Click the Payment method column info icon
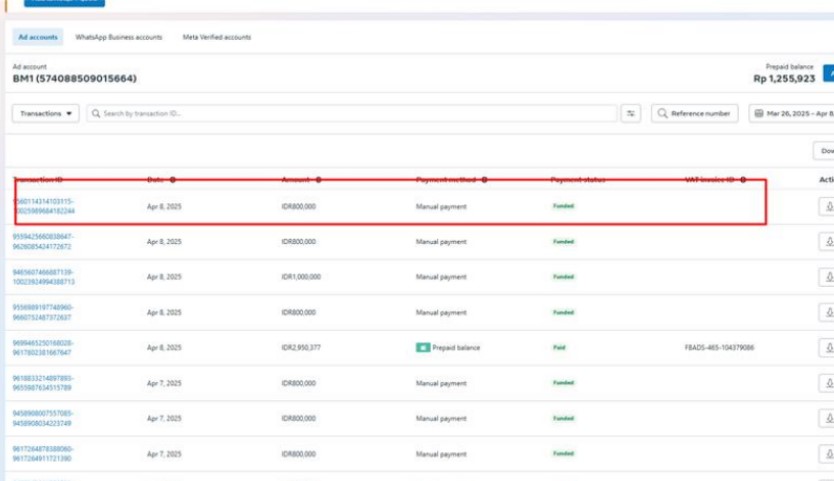 484,180
